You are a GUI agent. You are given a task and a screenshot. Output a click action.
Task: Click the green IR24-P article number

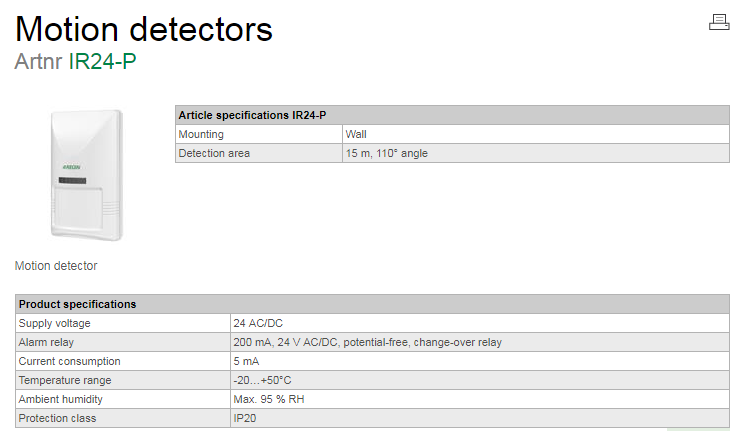pyautogui.click(x=102, y=61)
